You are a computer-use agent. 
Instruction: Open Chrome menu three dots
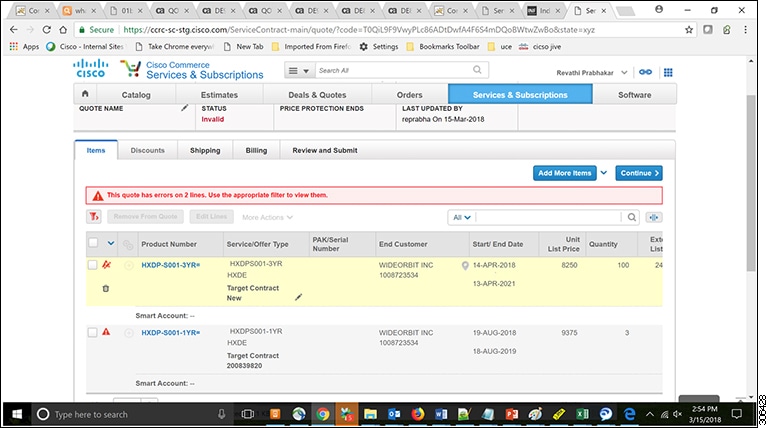click(x=745, y=30)
